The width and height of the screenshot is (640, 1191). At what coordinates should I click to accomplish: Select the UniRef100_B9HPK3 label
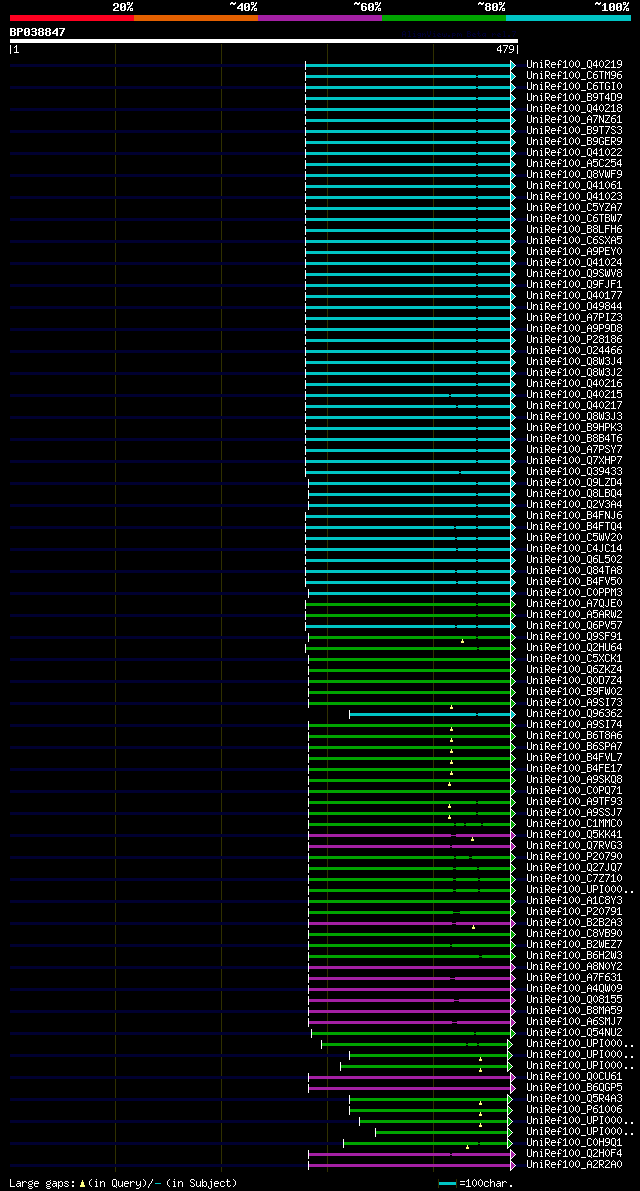pyautogui.click(x=574, y=428)
